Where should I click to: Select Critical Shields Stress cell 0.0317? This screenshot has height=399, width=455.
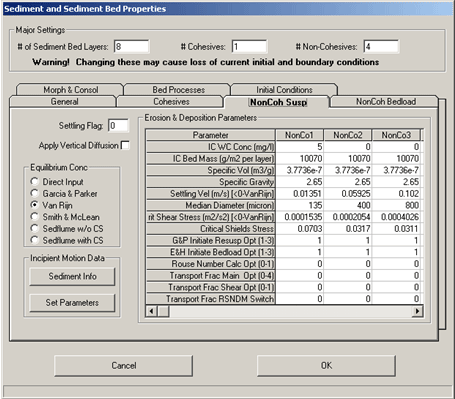tap(348, 229)
